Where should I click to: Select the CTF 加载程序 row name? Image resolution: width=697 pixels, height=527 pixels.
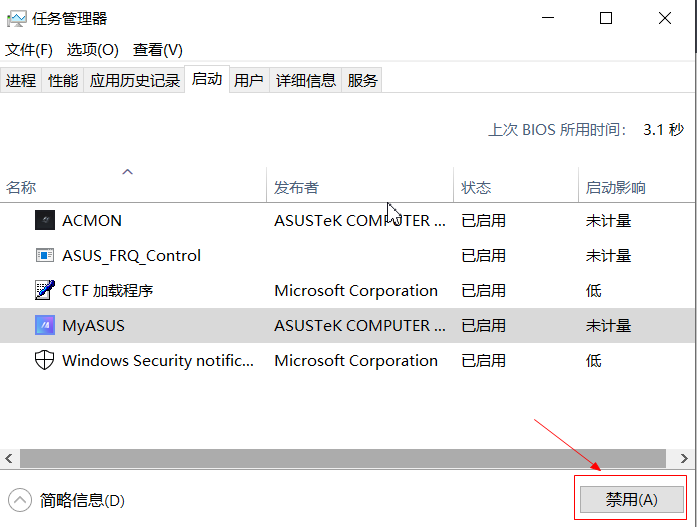click(x=107, y=291)
